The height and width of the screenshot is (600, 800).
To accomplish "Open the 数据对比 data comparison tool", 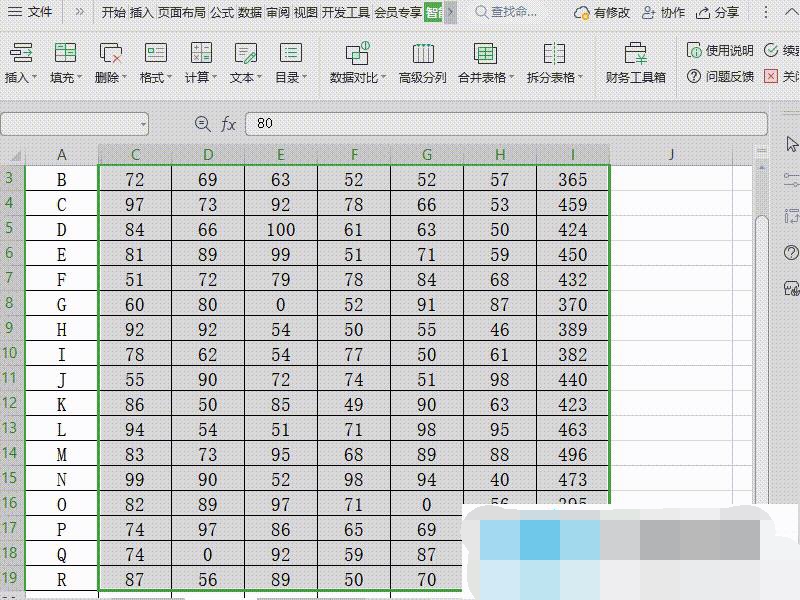I will coord(357,62).
